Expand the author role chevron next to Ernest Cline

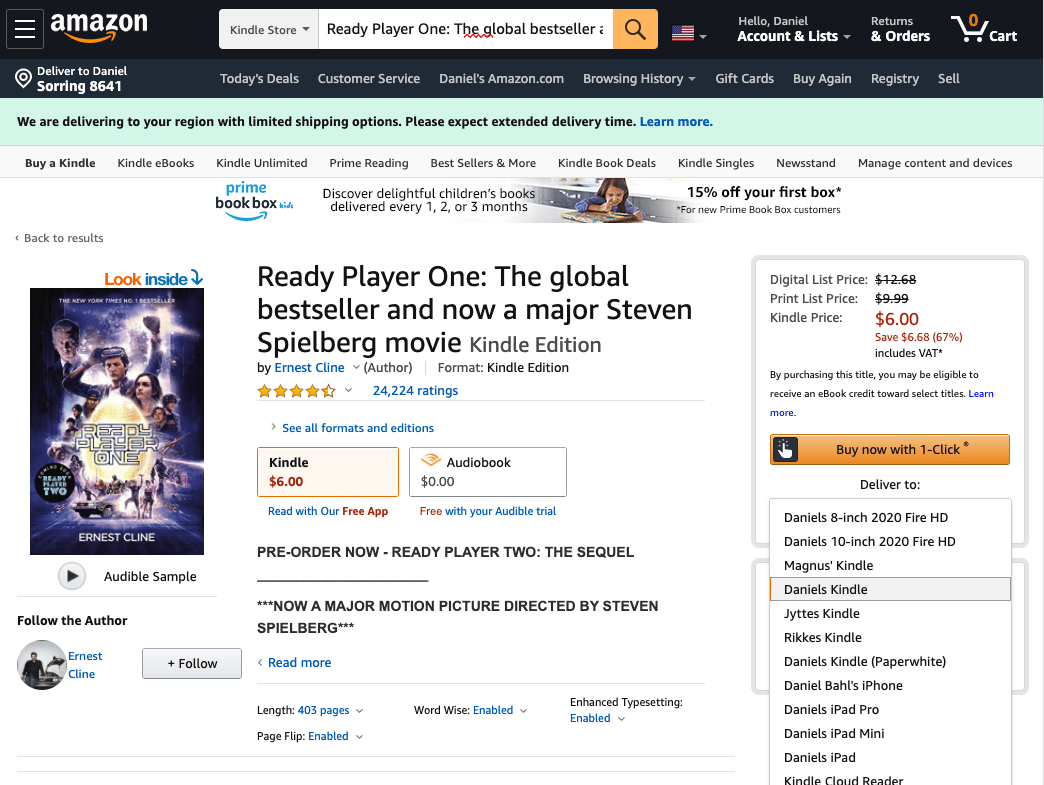tap(356, 367)
